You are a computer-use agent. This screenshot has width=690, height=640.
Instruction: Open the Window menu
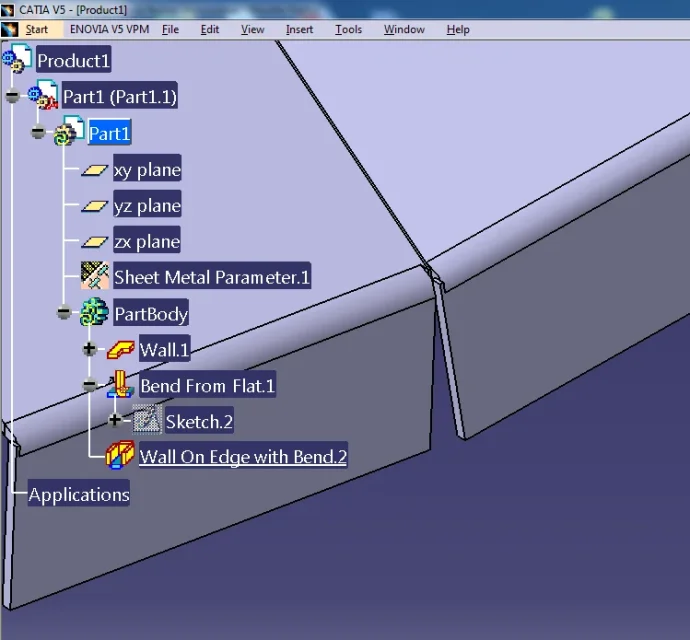click(404, 29)
